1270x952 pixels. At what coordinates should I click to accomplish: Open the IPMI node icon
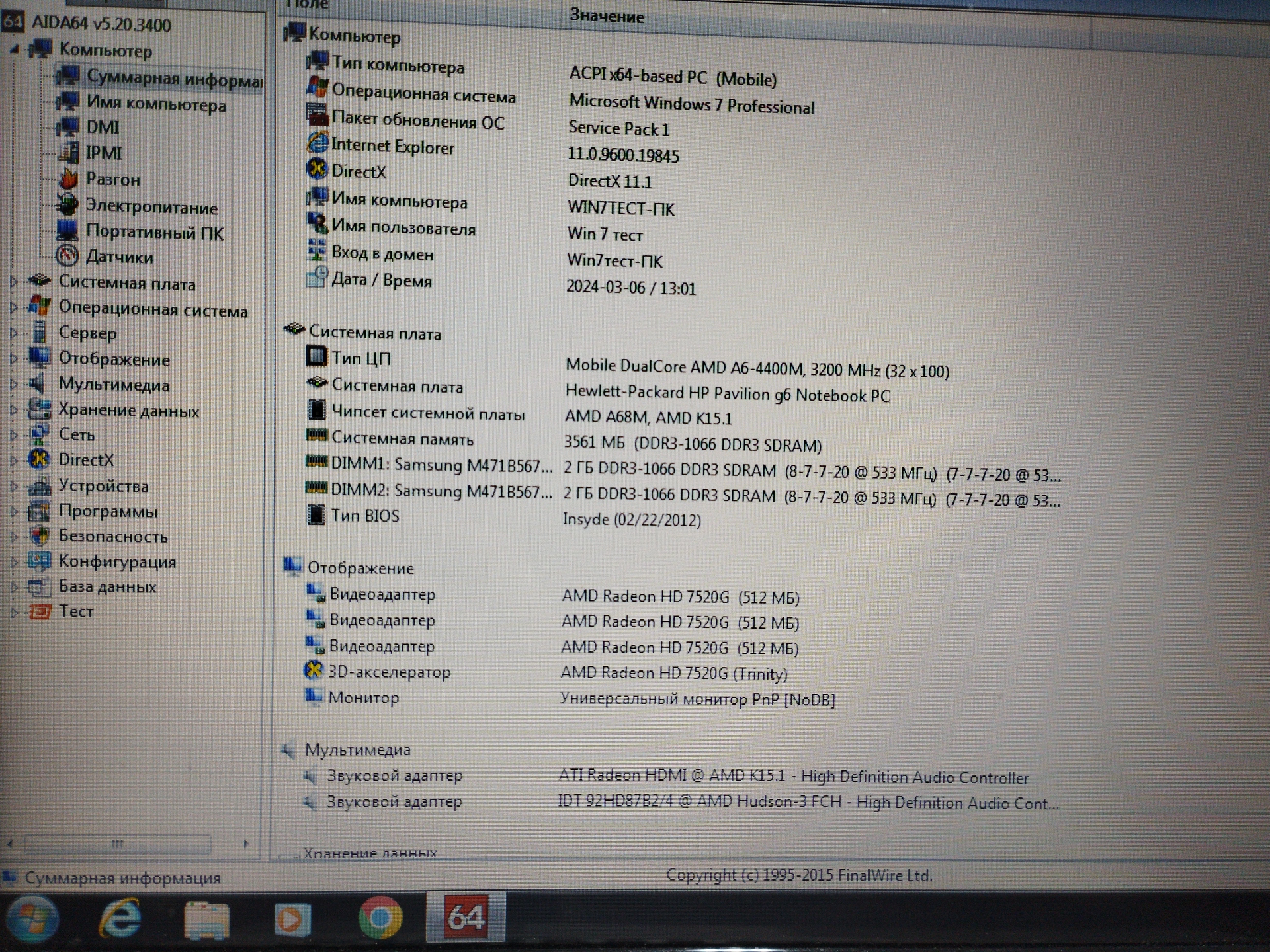[67, 152]
